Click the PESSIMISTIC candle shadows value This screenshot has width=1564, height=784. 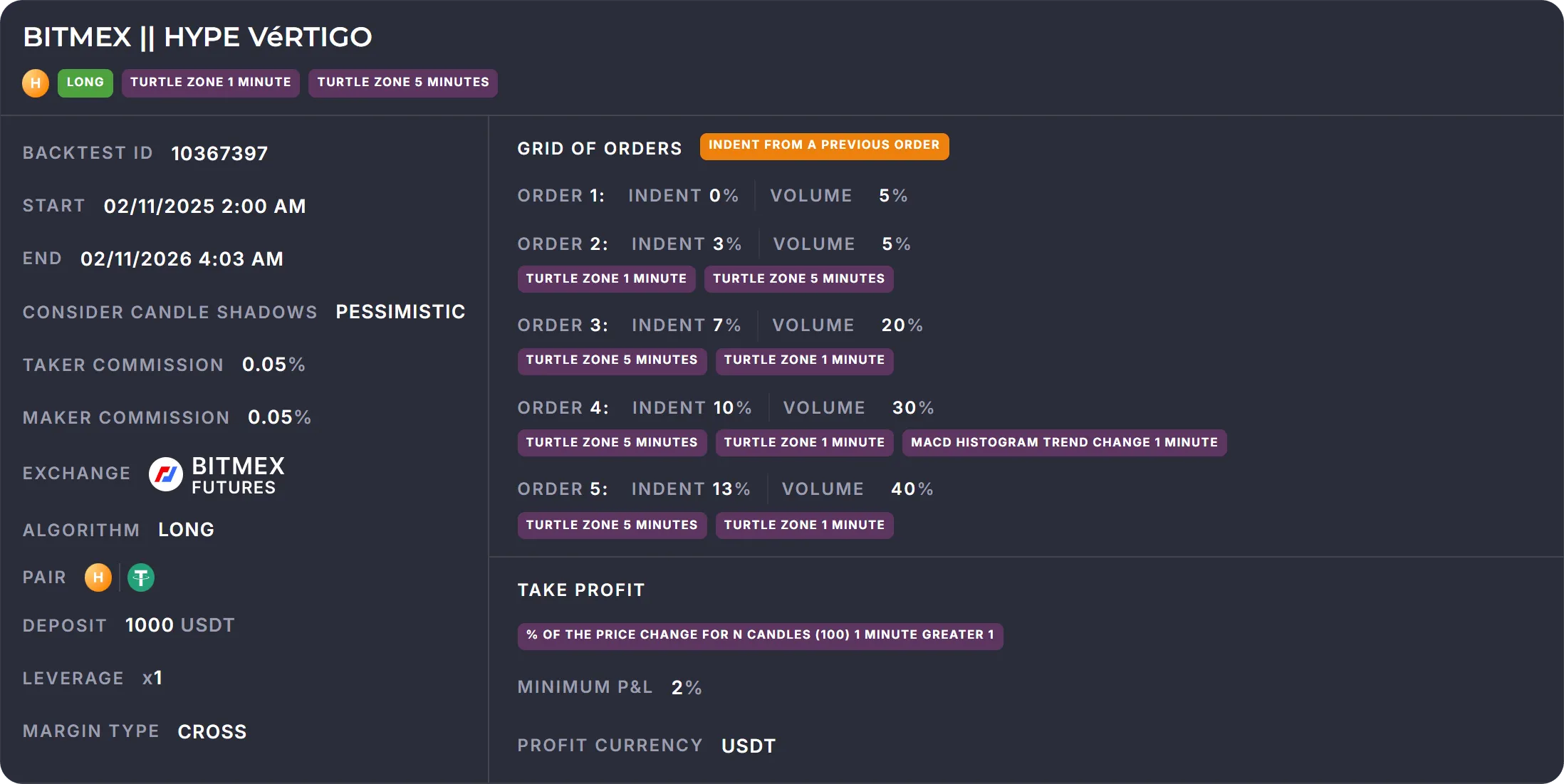point(400,312)
